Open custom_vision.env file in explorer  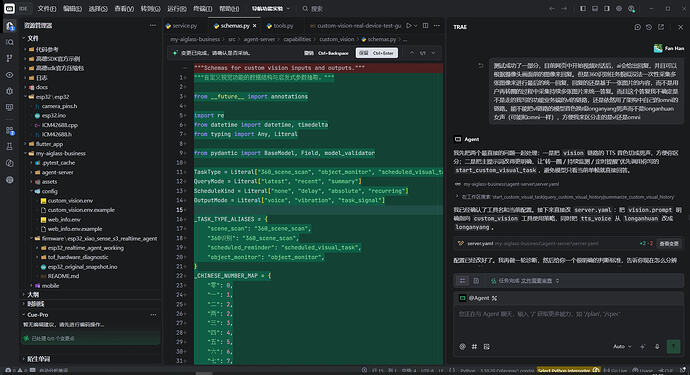(x=70, y=200)
